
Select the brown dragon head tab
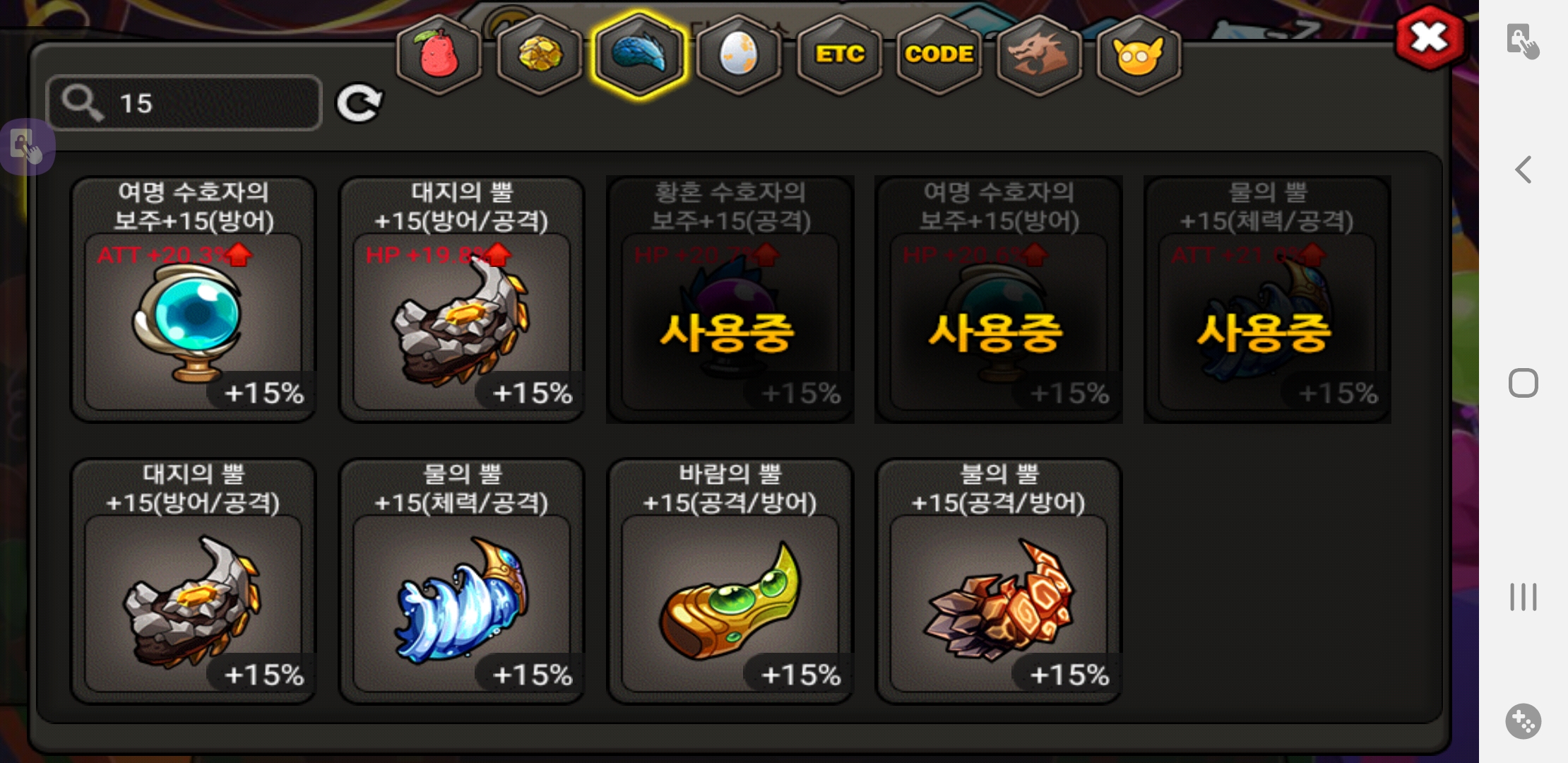click(1038, 55)
